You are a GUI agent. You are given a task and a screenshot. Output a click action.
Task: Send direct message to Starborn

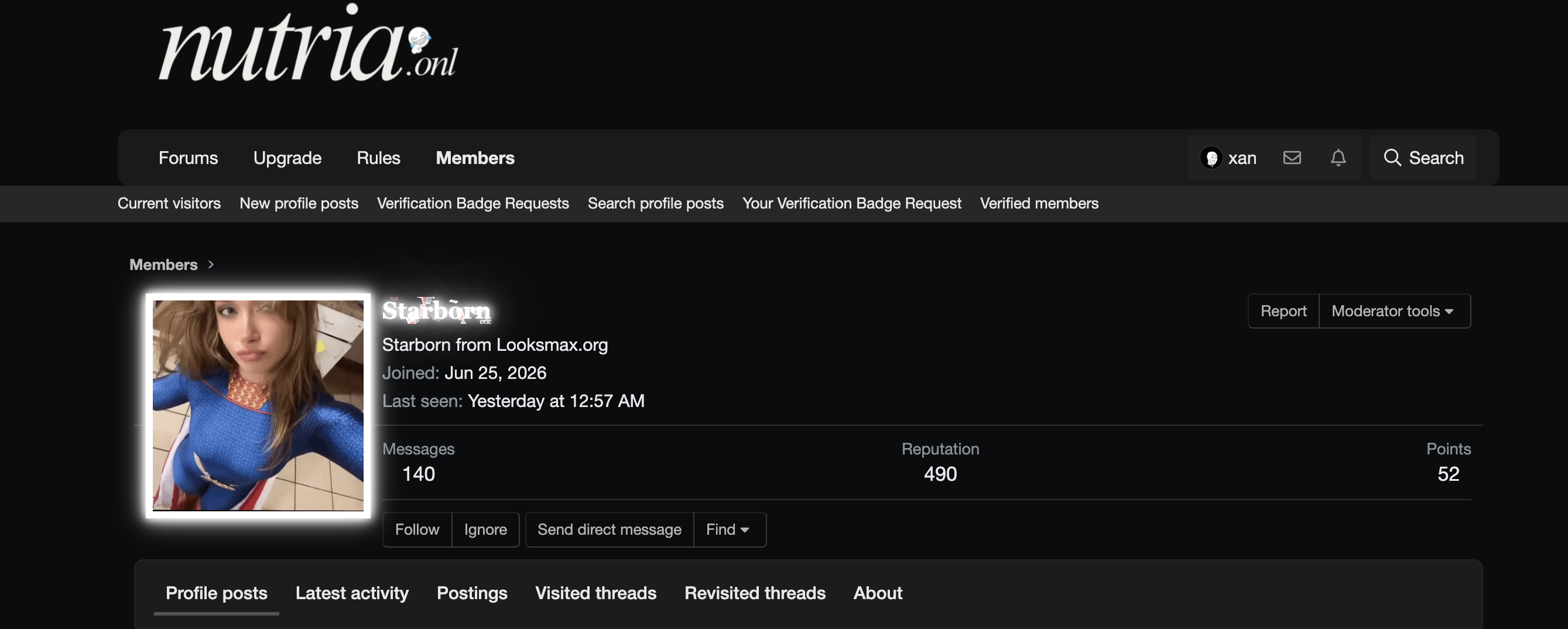pyautogui.click(x=610, y=530)
